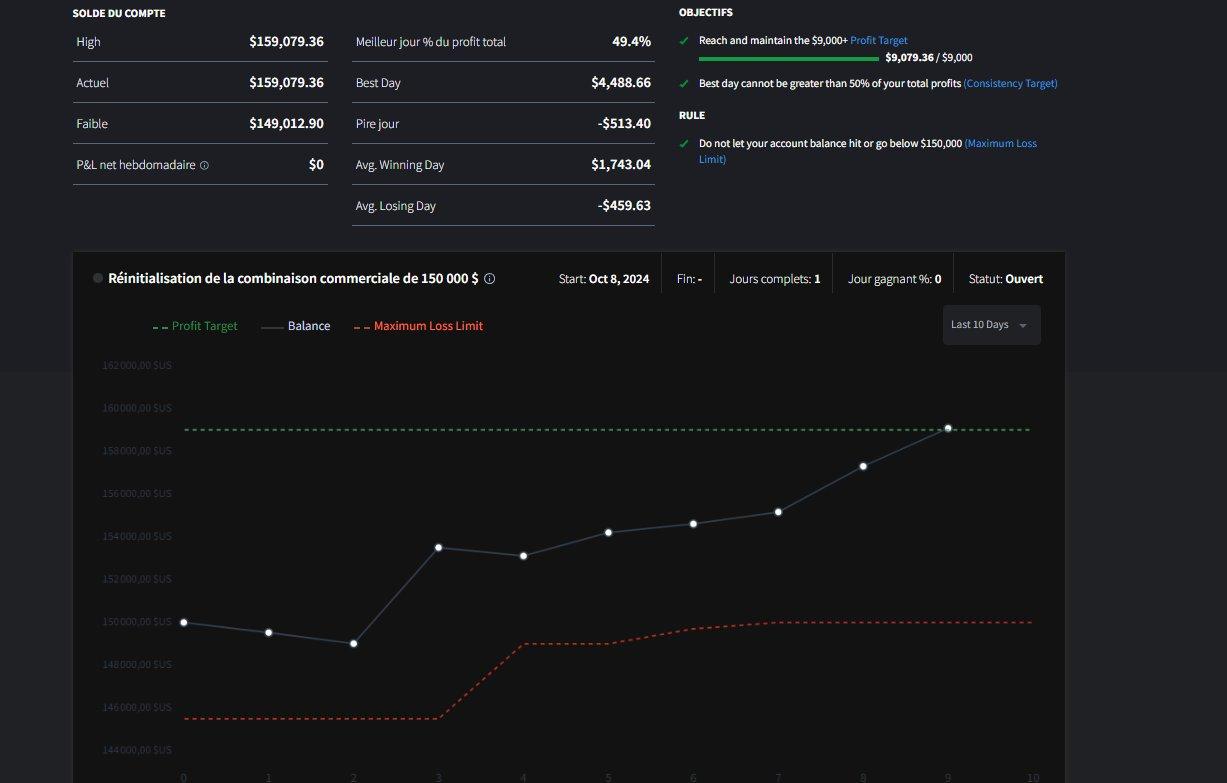Click checkmark beside the Consistency Target objective
1227x783 pixels.
pos(683,84)
